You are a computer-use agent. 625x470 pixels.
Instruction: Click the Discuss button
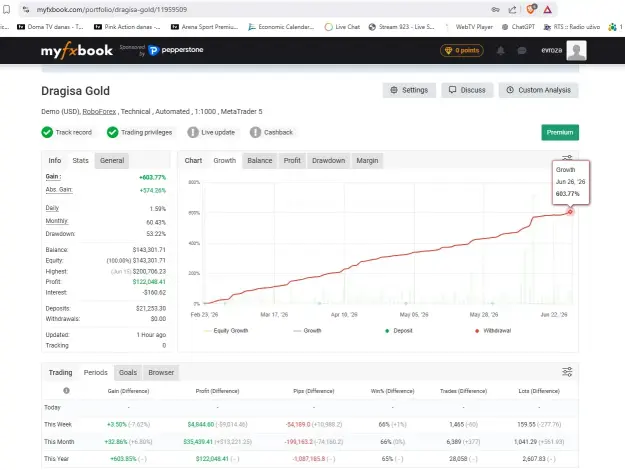click(467, 90)
